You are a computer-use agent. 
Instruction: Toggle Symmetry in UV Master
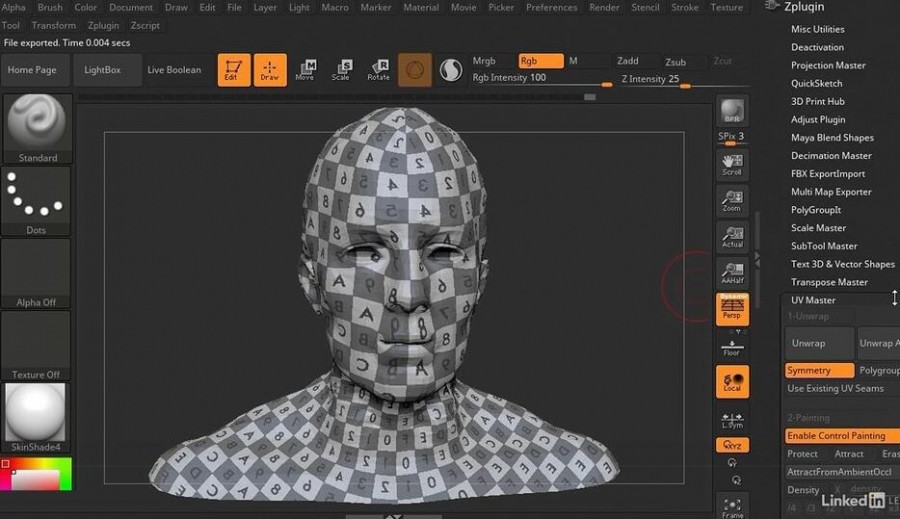coord(819,371)
